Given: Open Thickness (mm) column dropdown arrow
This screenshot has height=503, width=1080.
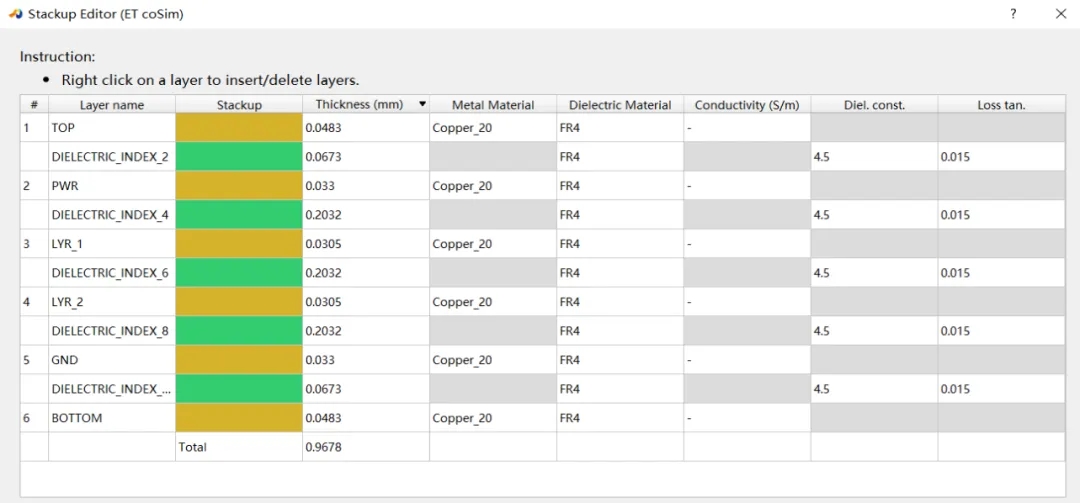Looking at the screenshot, I should 422,104.
